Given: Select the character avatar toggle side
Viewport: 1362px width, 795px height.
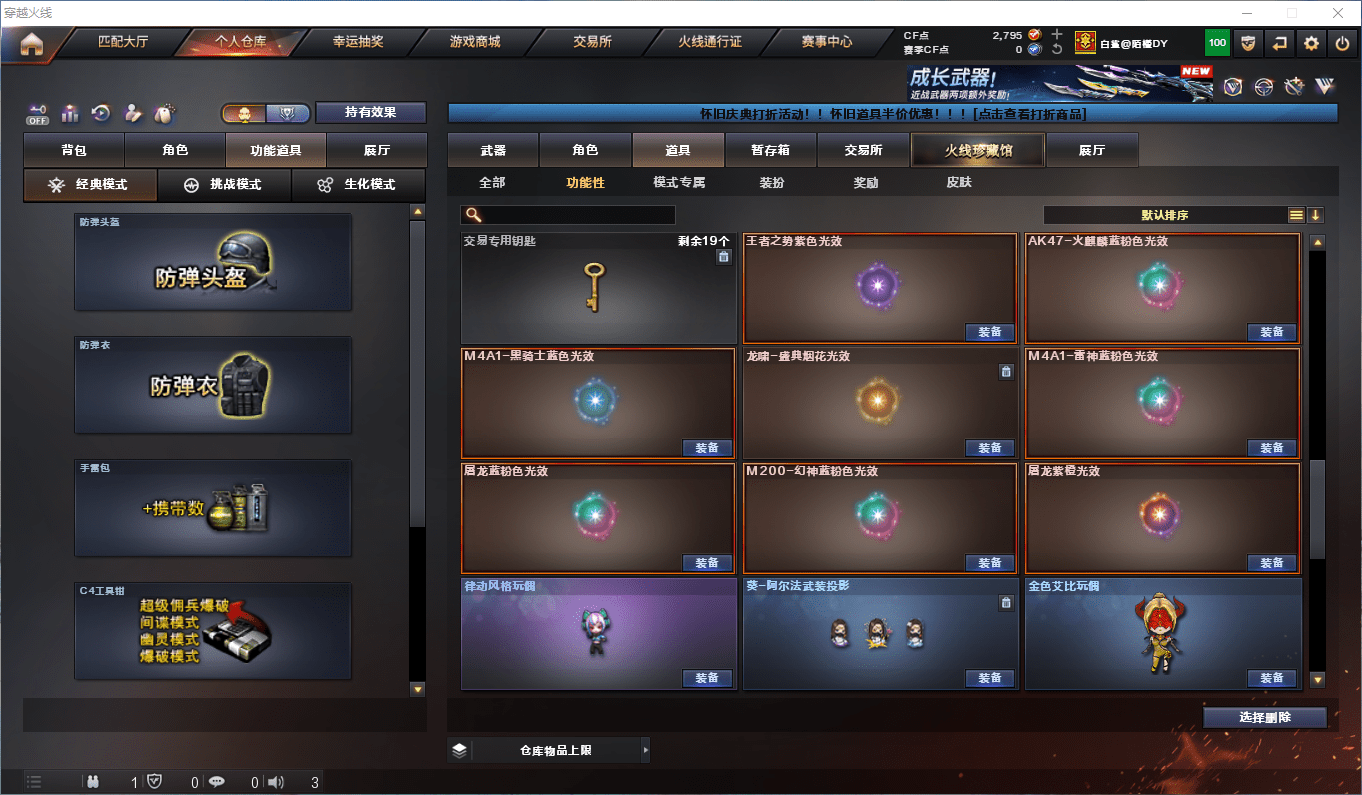Looking at the screenshot, I should coord(243,113).
